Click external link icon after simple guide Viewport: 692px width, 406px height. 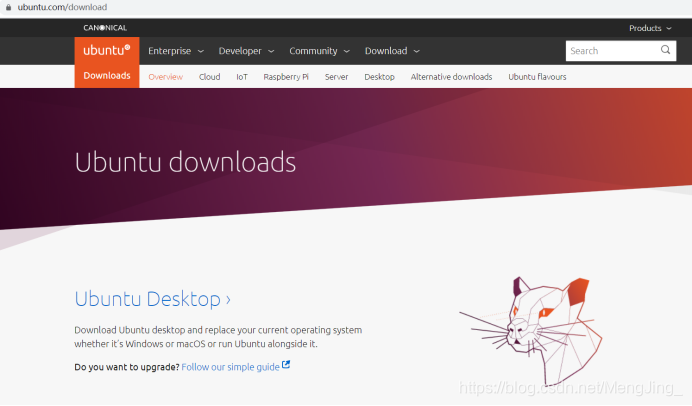286,365
